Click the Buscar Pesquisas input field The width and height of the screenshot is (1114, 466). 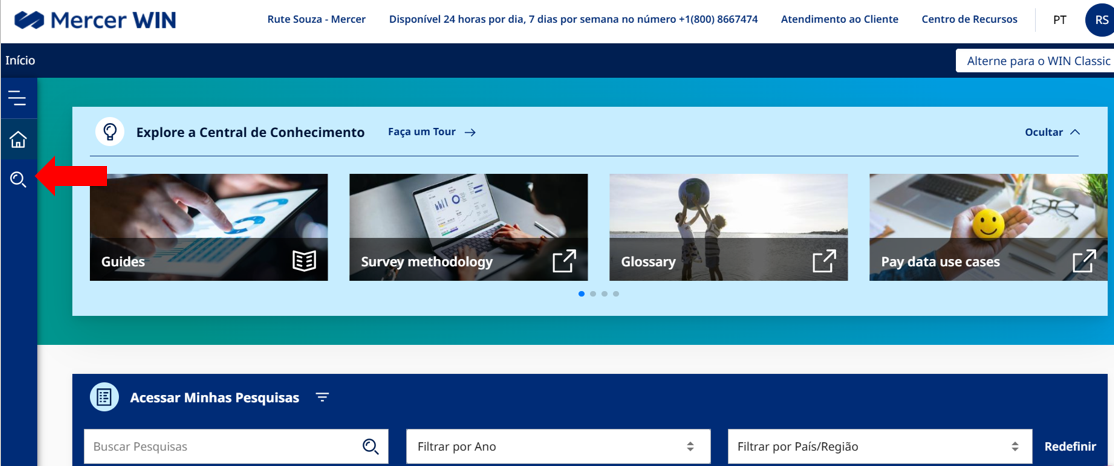pyautogui.click(x=220, y=447)
